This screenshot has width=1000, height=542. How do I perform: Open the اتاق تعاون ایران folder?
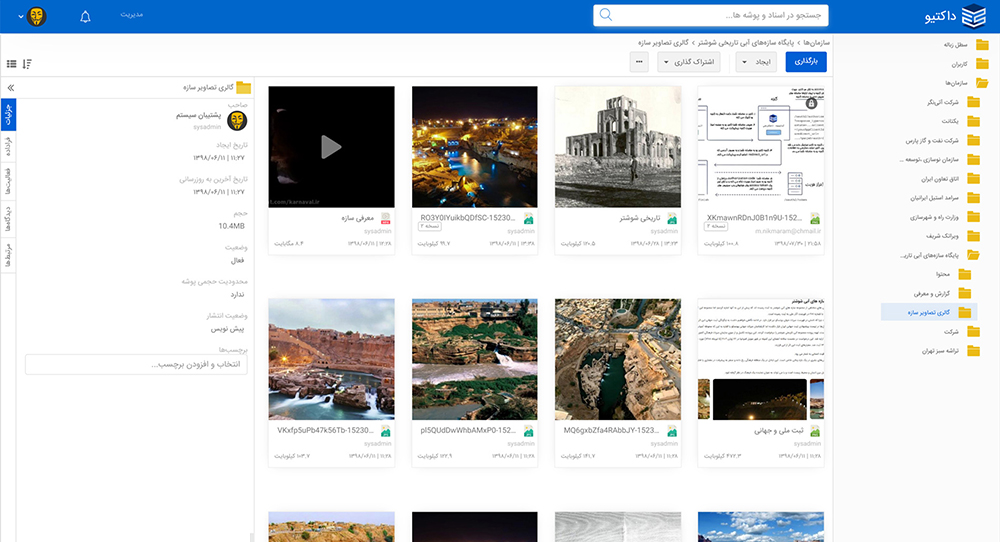click(x=950, y=179)
